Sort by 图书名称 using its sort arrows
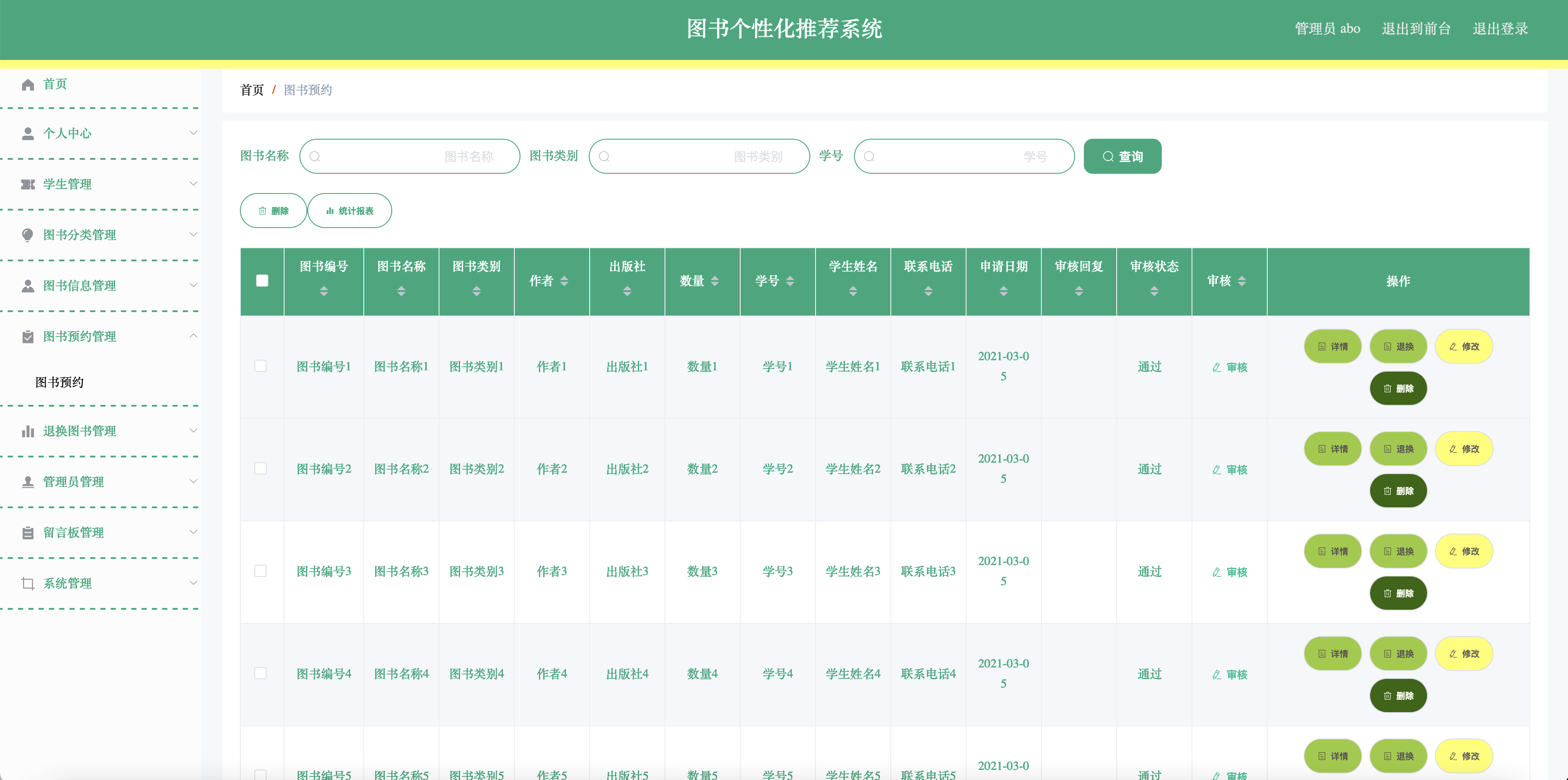 click(401, 292)
